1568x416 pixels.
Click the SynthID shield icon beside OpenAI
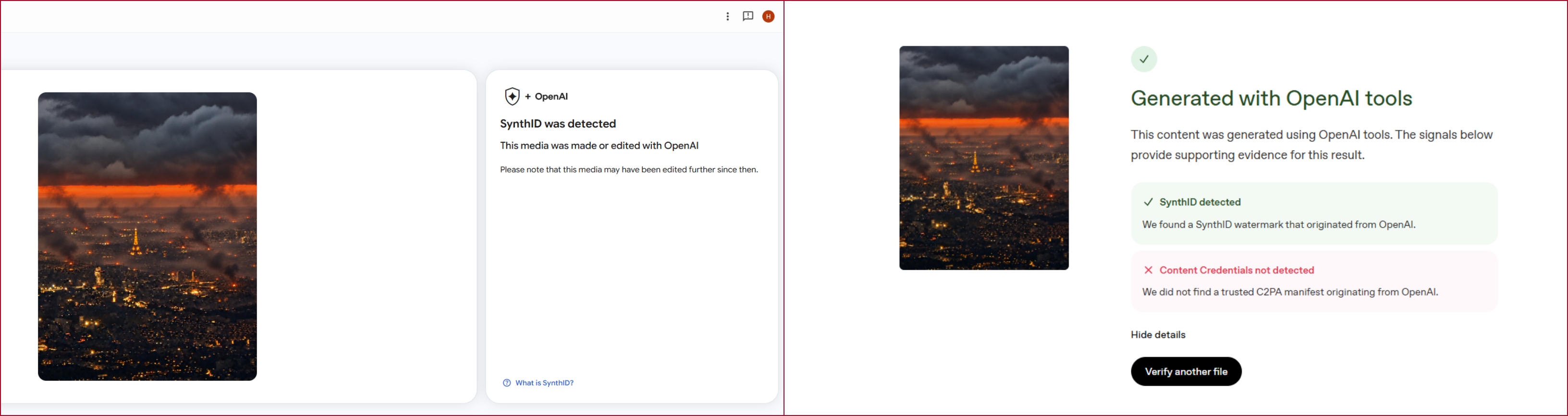pos(512,96)
